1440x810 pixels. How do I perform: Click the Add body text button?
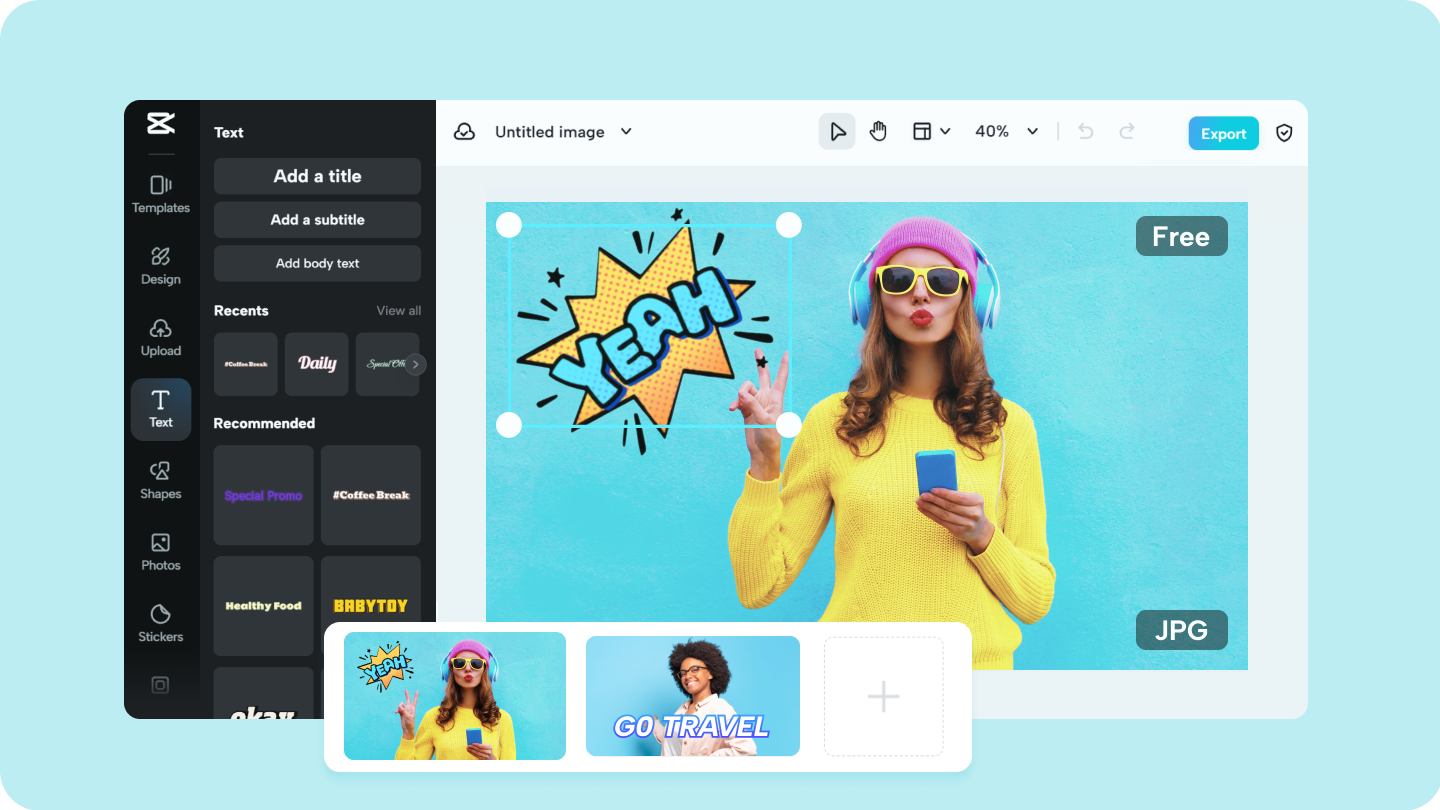pyautogui.click(x=317, y=264)
